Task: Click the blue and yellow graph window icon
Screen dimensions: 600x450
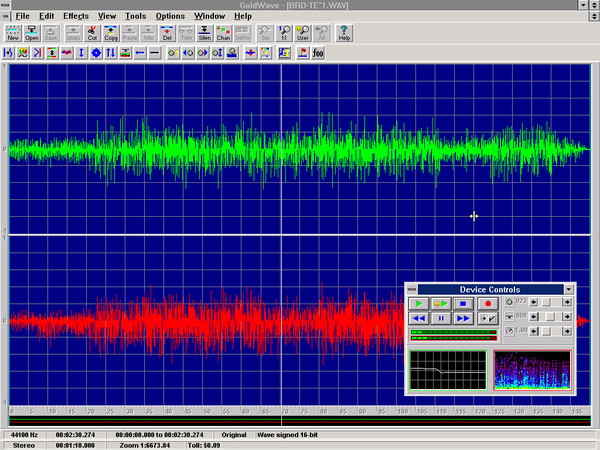Action: tap(284, 53)
